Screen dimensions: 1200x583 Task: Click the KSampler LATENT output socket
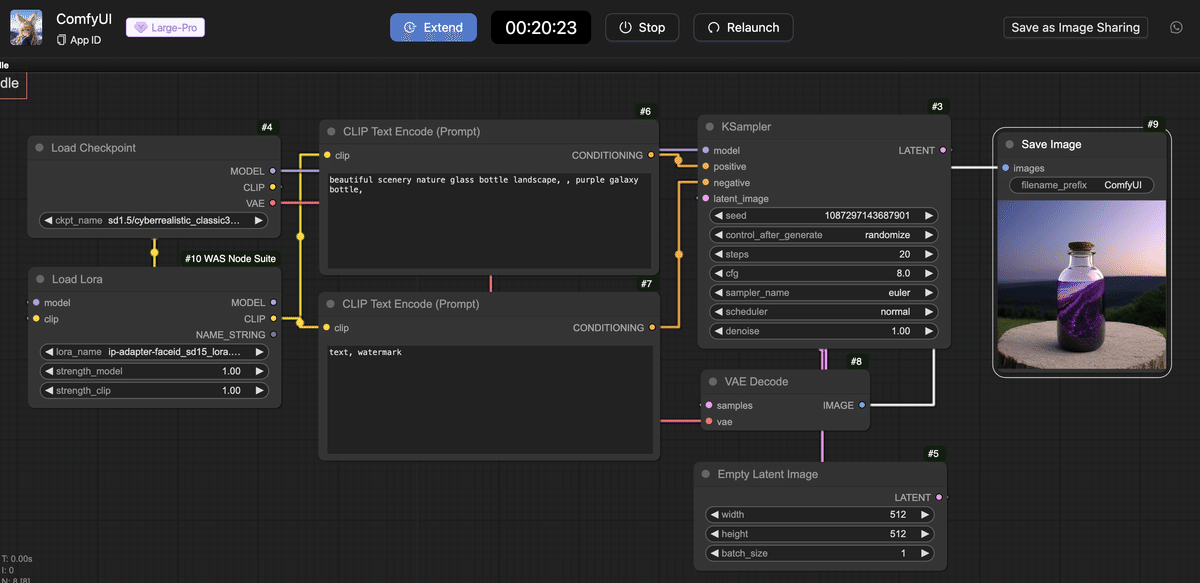[944, 151]
